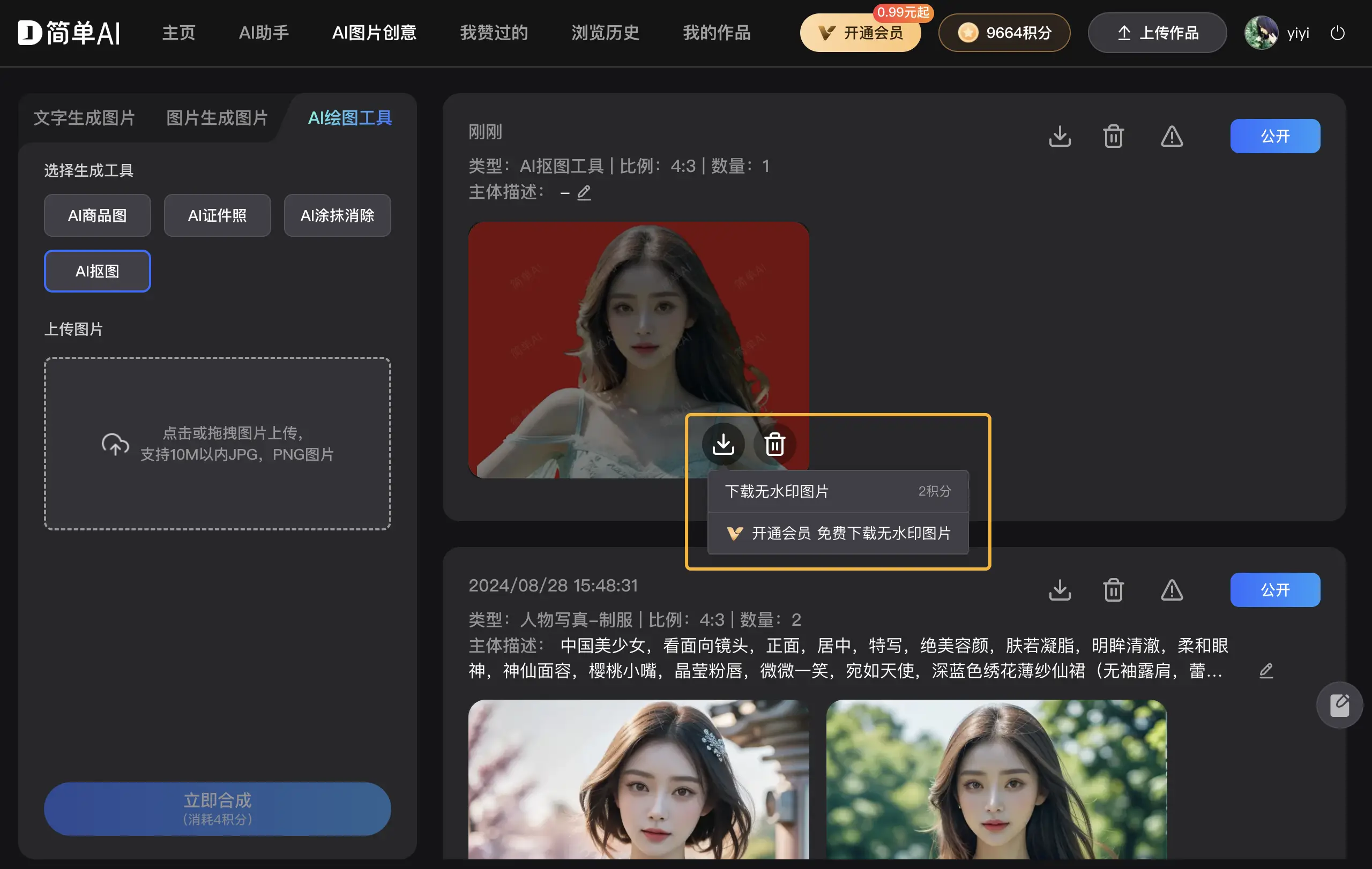1372x869 pixels.
Task: Open the AI助手 nav item
Action: (x=264, y=33)
